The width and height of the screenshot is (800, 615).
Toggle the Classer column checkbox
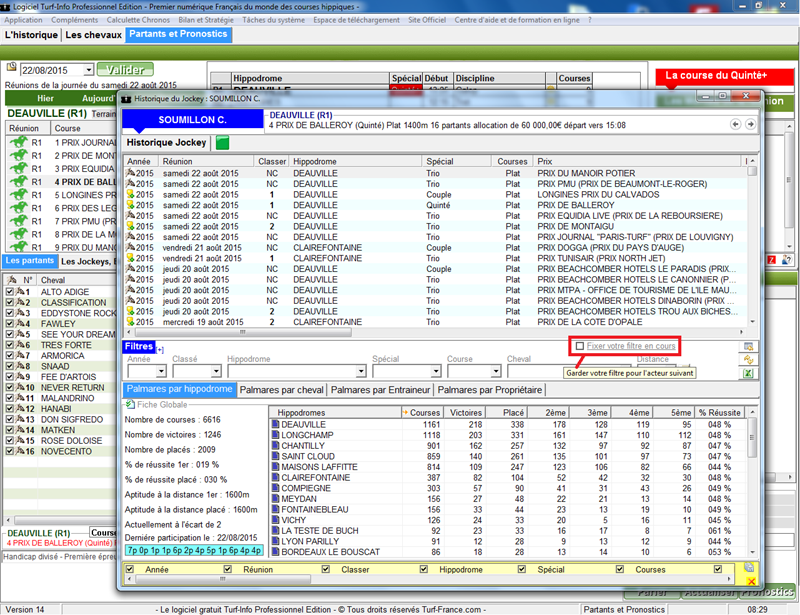(x=326, y=569)
